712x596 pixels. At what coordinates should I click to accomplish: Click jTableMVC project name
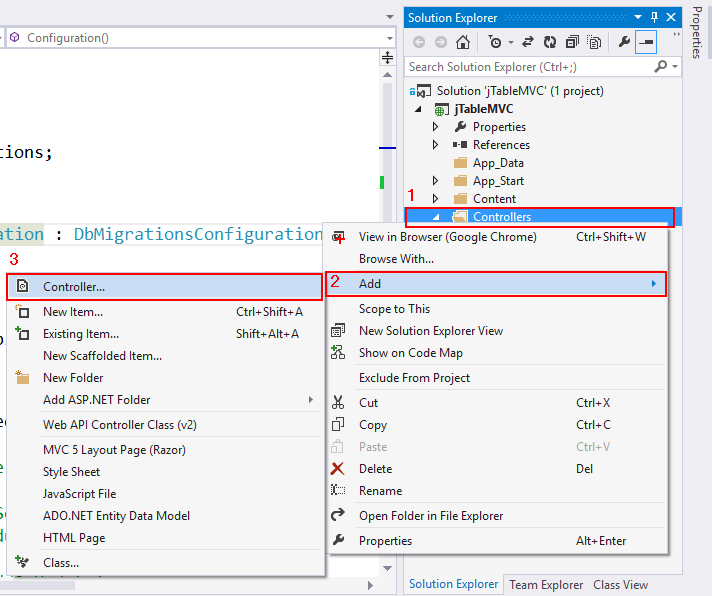(x=484, y=109)
